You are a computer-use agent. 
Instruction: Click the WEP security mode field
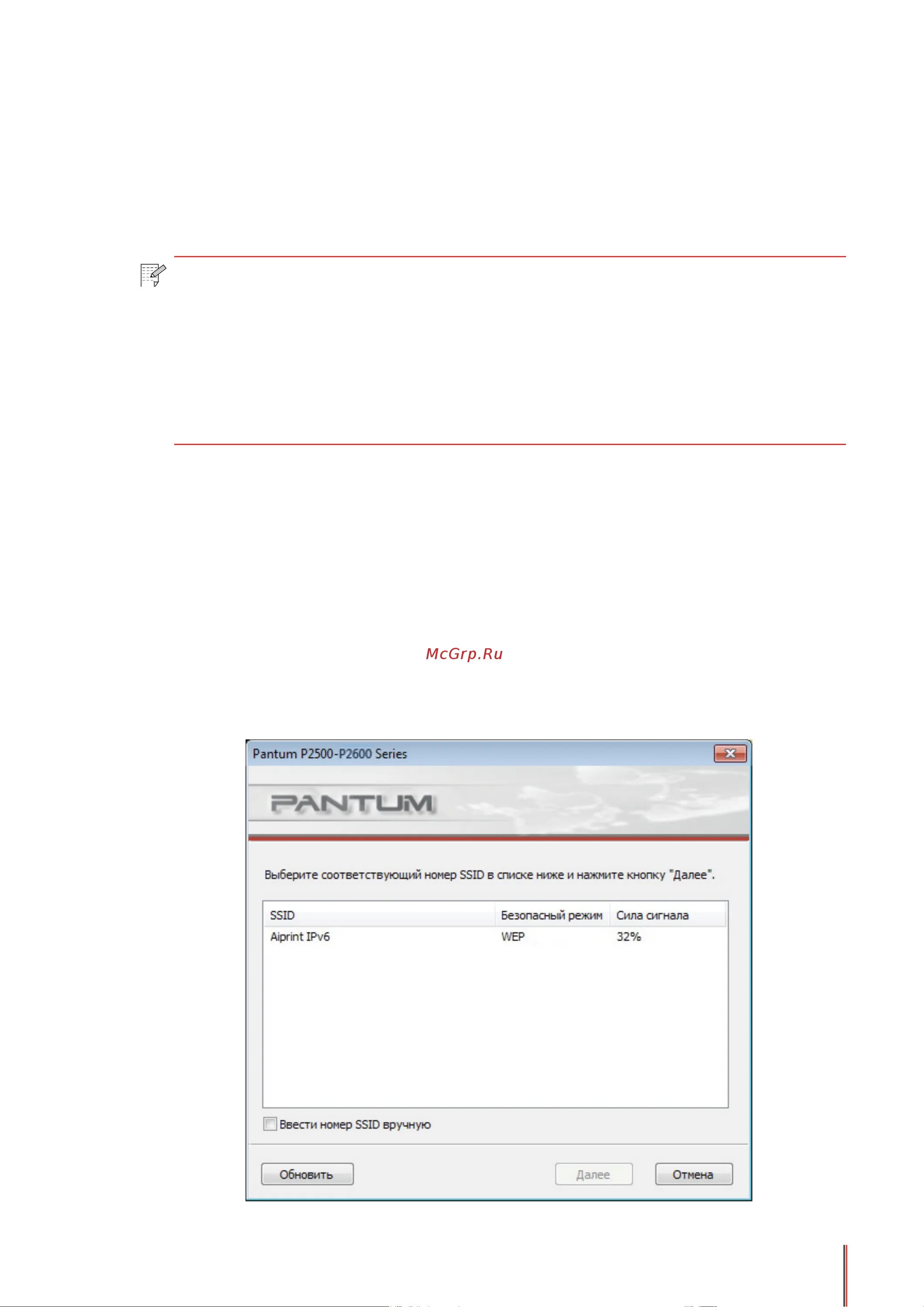coord(511,935)
